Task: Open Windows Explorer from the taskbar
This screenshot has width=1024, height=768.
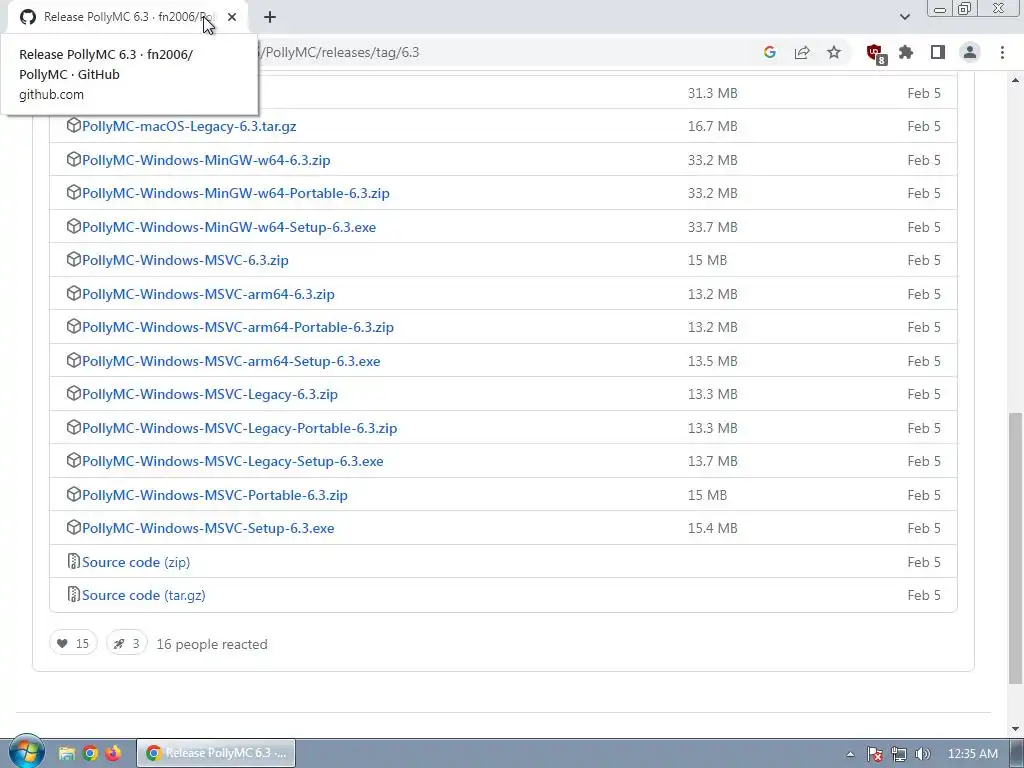Action: point(67,754)
